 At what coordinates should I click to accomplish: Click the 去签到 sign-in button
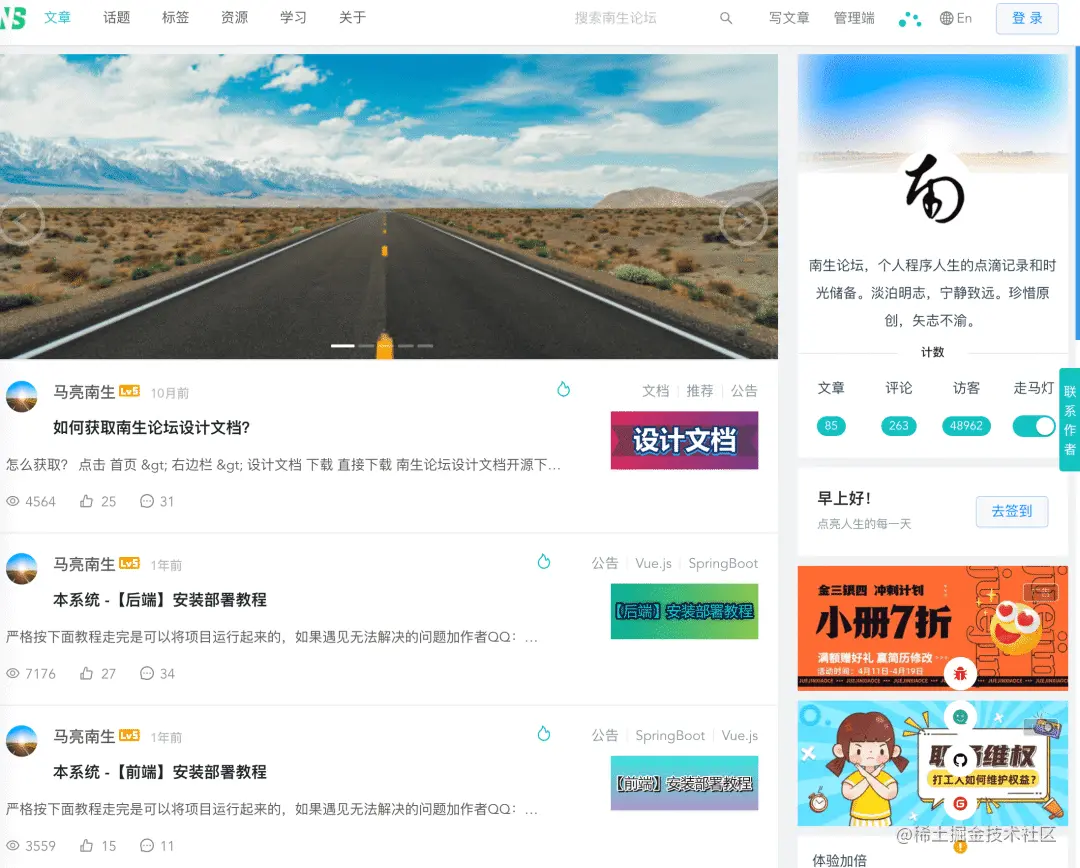(1011, 511)
